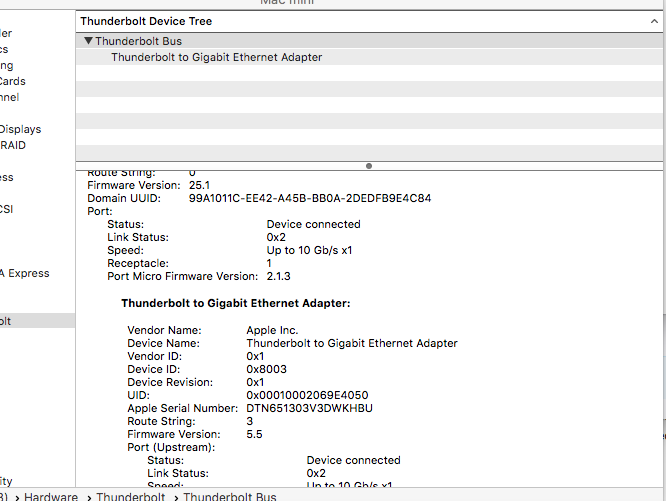666x501 pixels.
Task: Collapse the Thunderbolt Bus disclosure triangle
Action: (x=88, y=41)
